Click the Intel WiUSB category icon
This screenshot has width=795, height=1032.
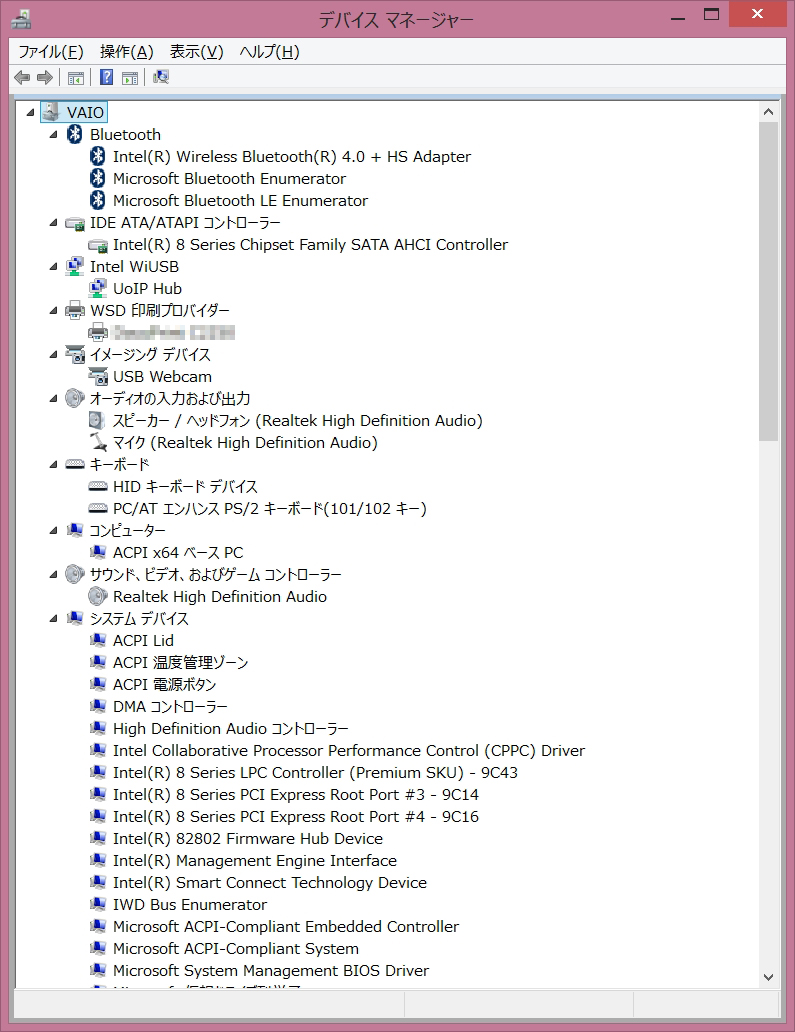75,266
